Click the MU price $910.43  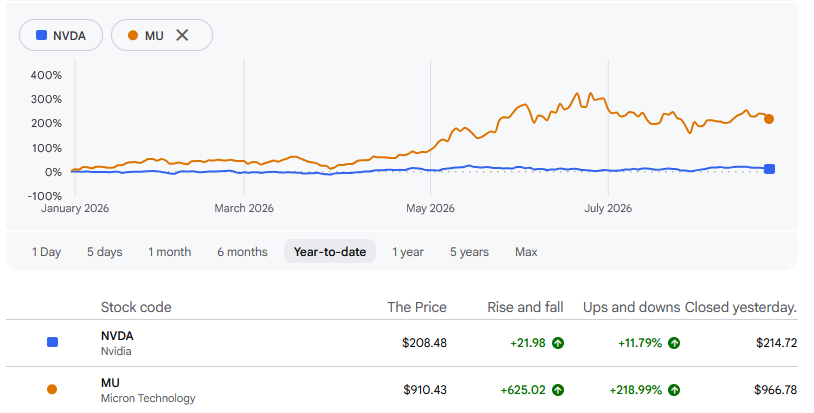[425, 390]
